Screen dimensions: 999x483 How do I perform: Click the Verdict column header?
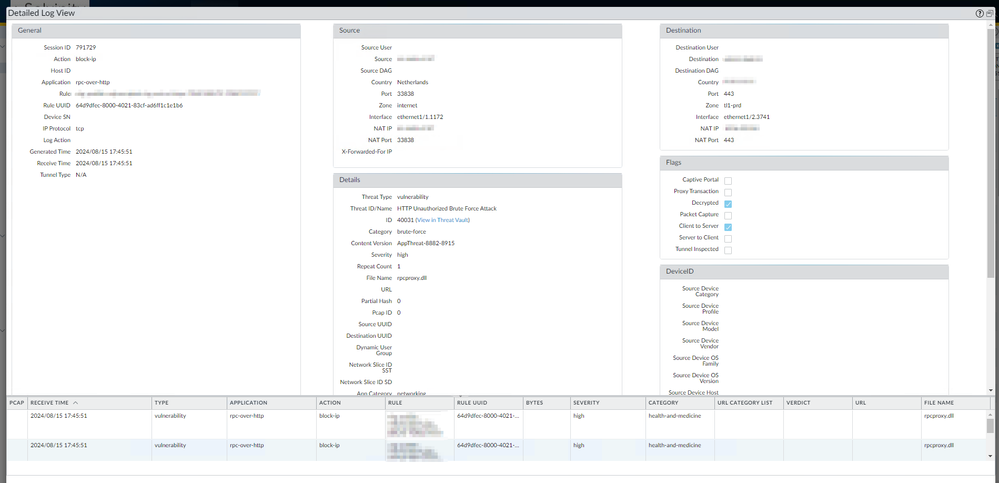pyautogui.click(x=817, y=403)
